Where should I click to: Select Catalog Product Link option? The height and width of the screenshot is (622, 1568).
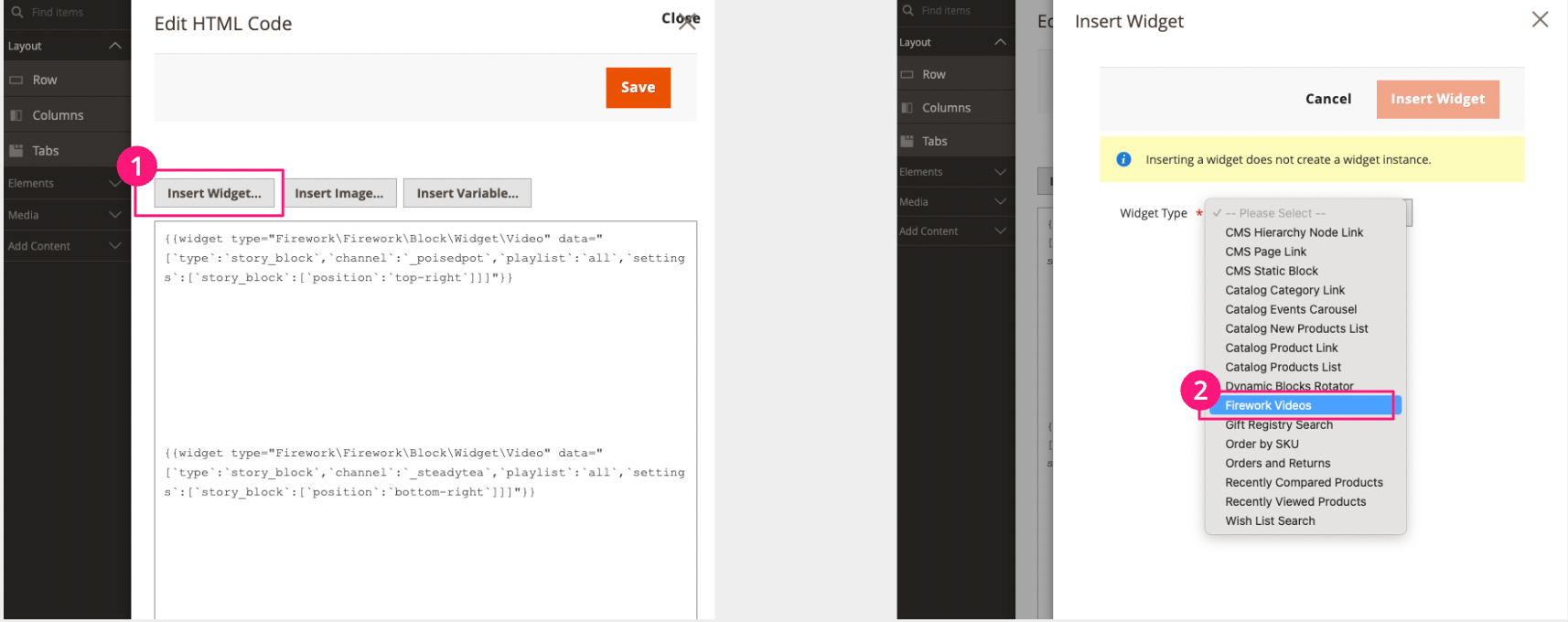click(1281, 348)
